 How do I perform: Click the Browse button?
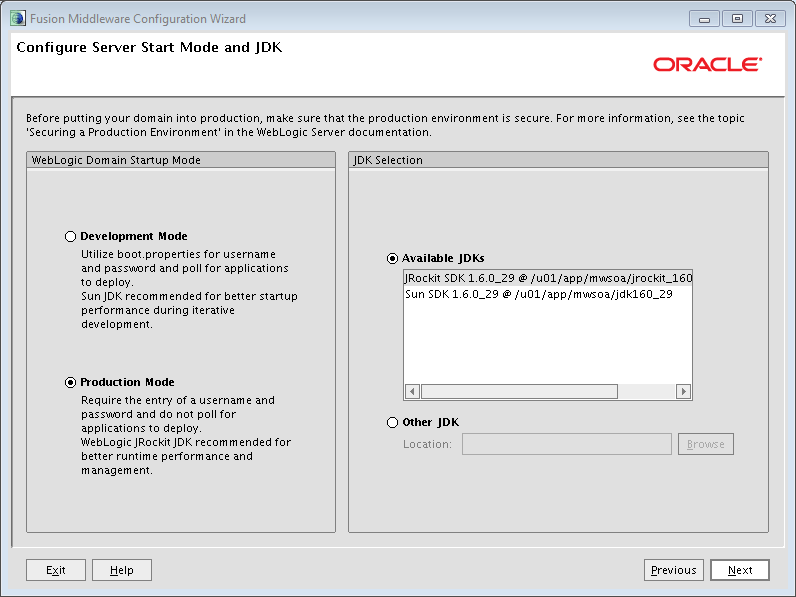(706, 444)
